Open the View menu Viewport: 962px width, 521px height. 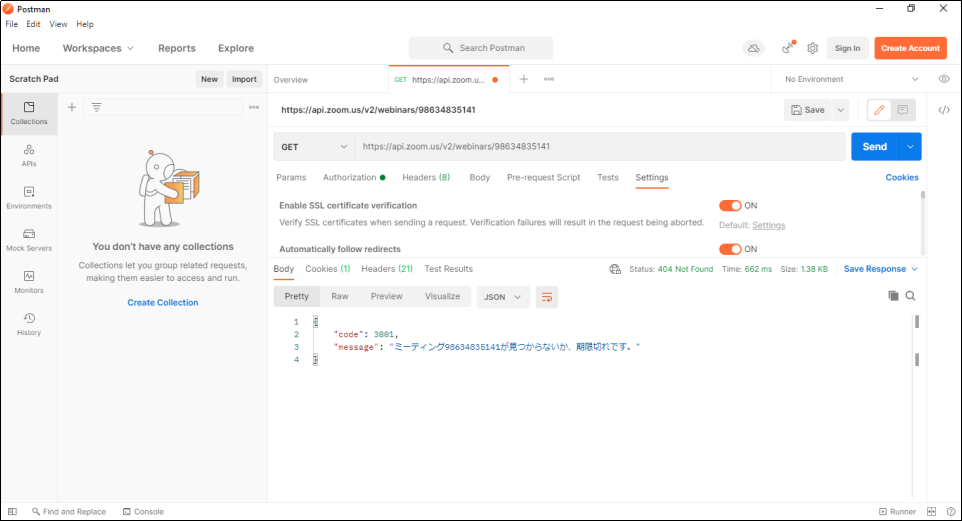[x=58, y=24]
